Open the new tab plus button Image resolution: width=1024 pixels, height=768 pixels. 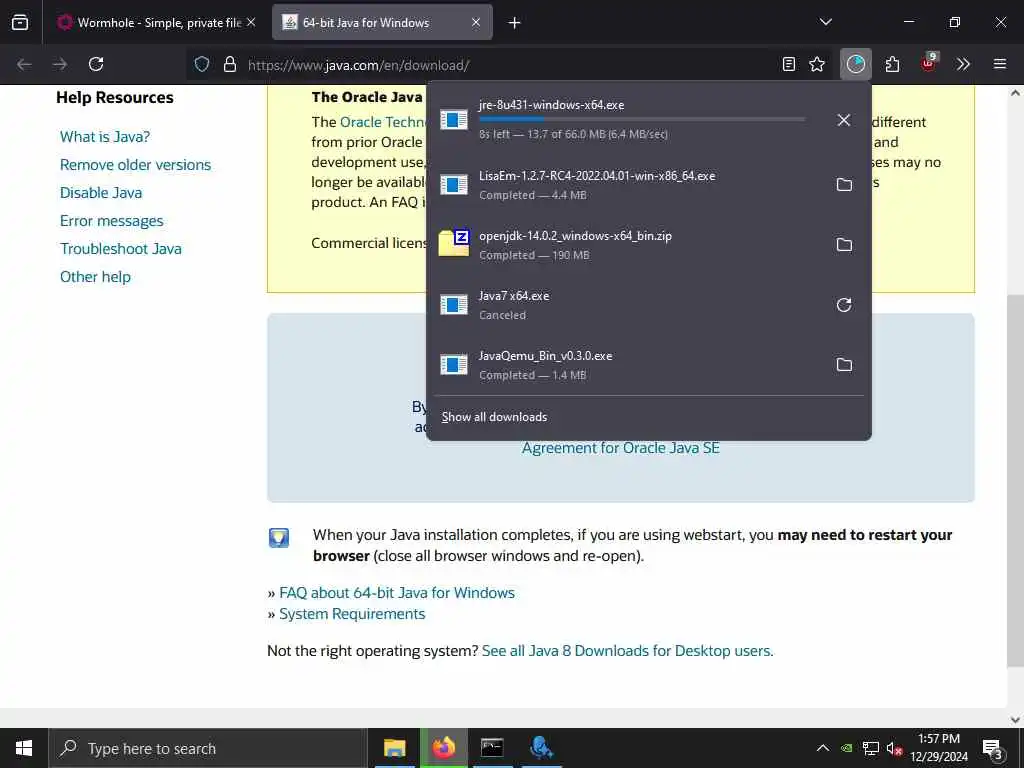click(515, 23)
